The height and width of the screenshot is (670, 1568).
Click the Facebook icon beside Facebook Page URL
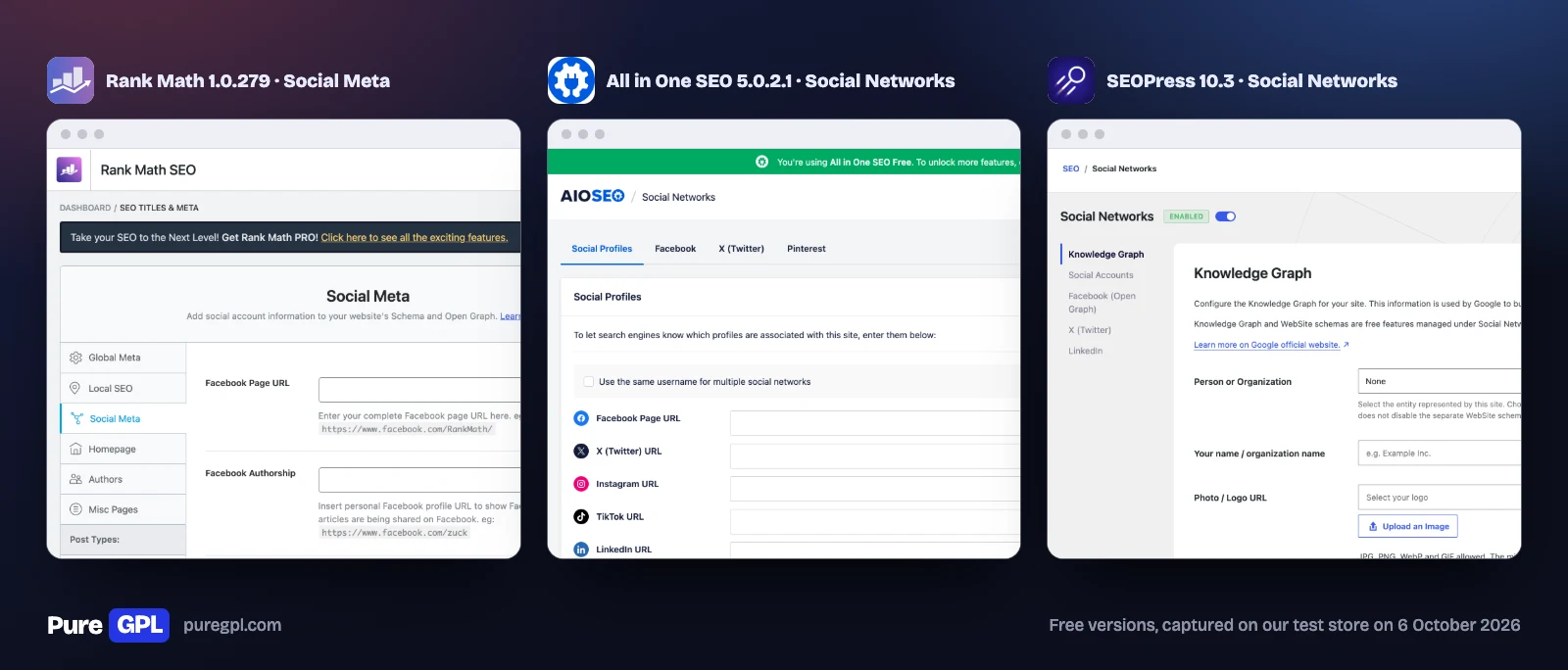point(581,418)
